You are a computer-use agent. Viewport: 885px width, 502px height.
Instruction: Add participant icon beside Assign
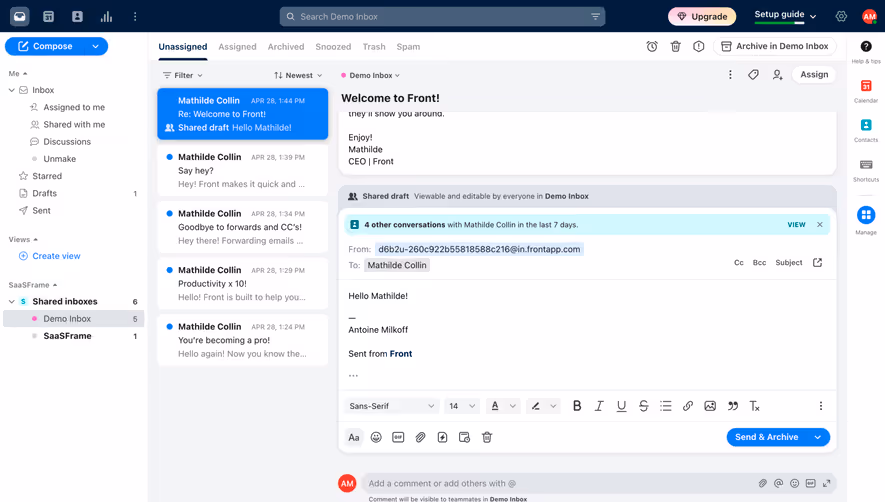click(x=778, y=75)
